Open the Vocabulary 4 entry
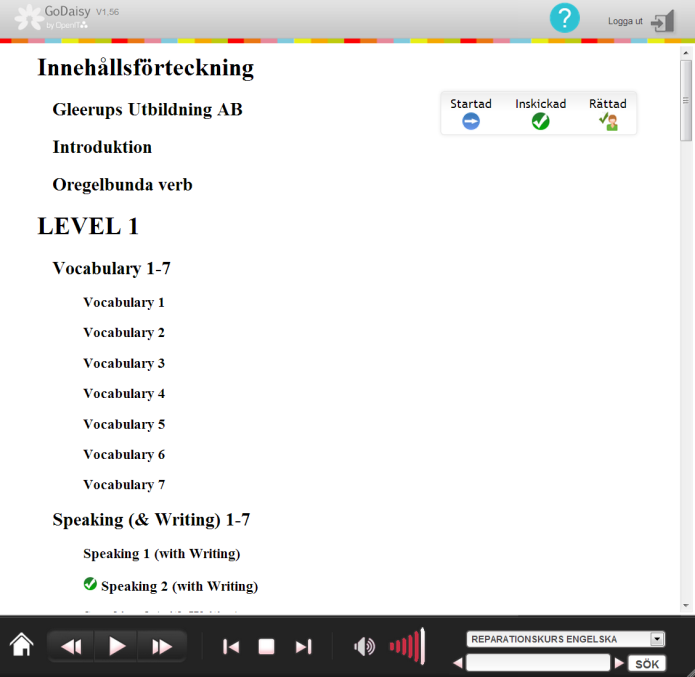This screenshot has height=677, width=695. pos(124,393)
